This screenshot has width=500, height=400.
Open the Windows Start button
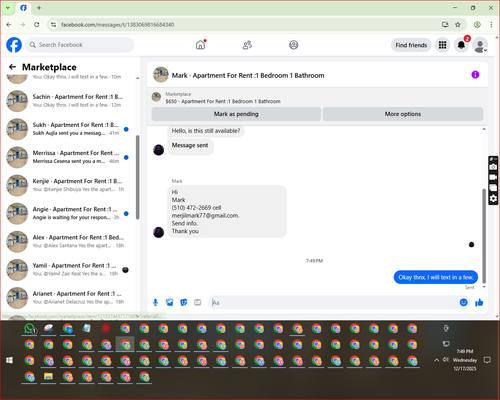(x=9, y=360)
